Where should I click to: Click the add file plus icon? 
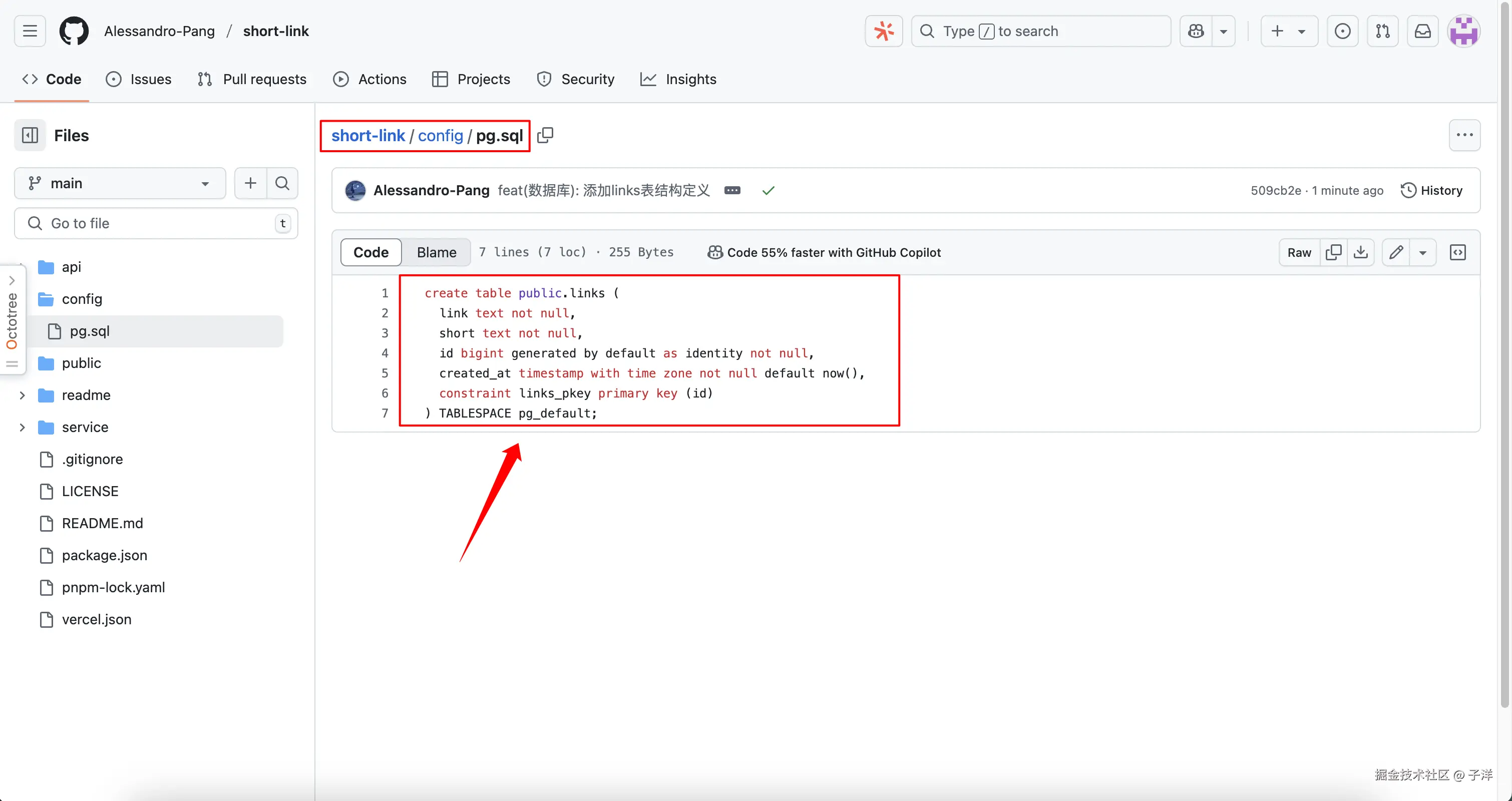coord(251,183)
